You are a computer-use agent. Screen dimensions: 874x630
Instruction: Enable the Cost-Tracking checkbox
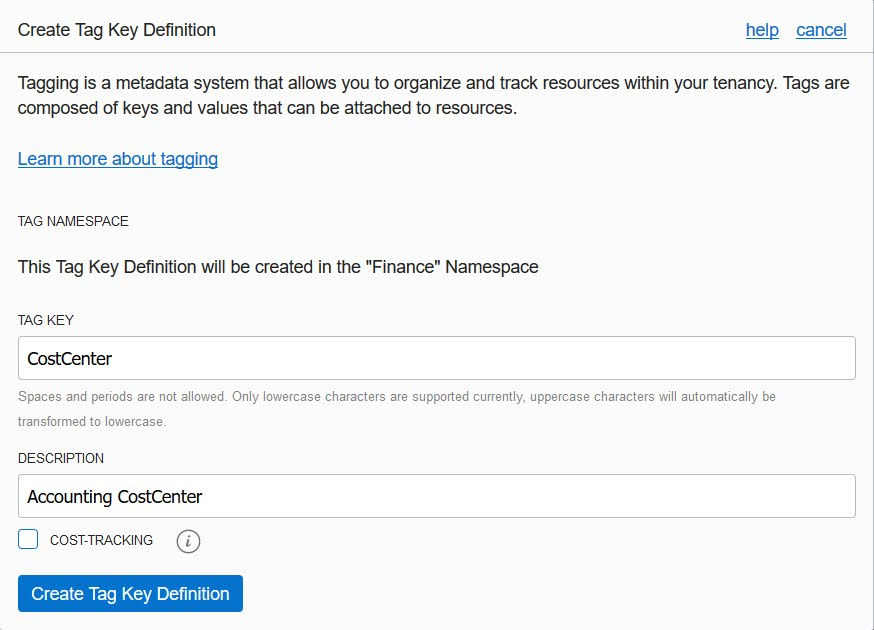point(28,540)
